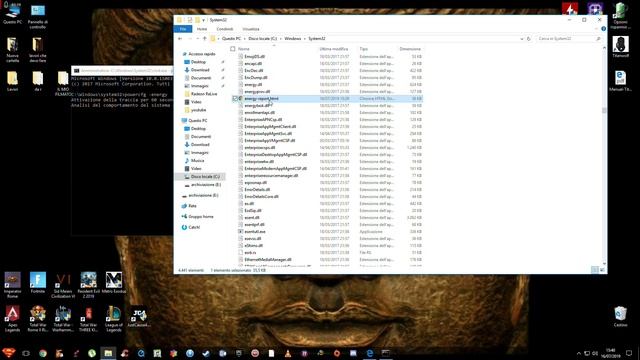Open Questo PC desktop icon

click(12, 14)
